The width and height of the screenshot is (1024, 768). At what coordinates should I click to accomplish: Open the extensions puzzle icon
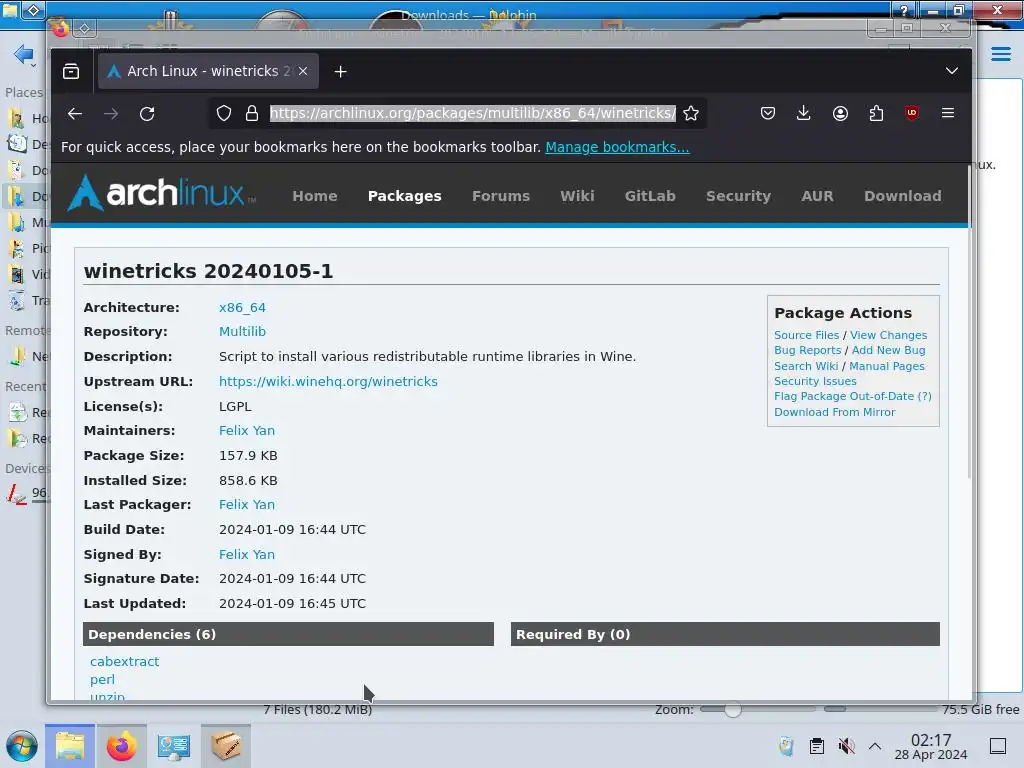tap(876, 113)
